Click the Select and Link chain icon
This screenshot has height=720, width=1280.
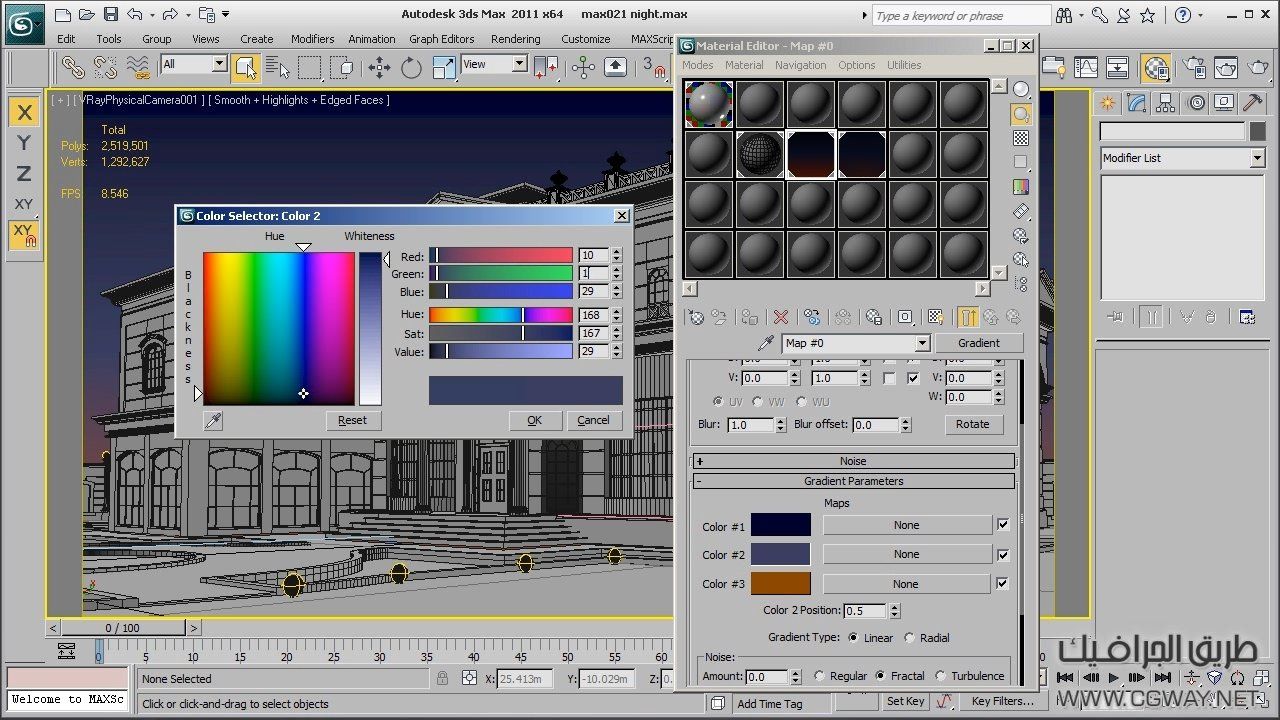click(73, 67)
